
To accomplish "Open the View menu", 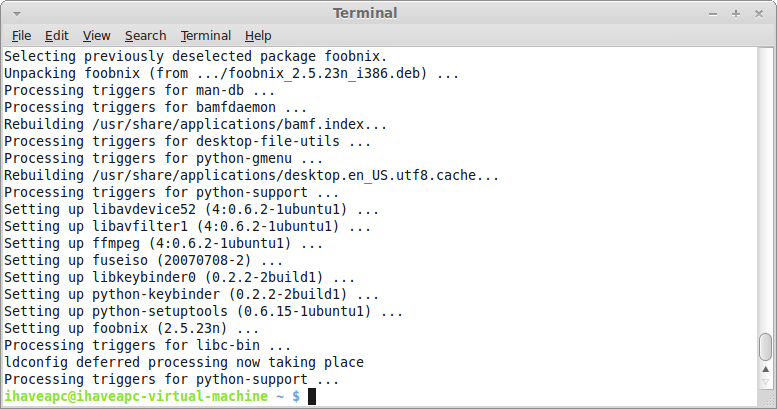I will click(96, 36).
